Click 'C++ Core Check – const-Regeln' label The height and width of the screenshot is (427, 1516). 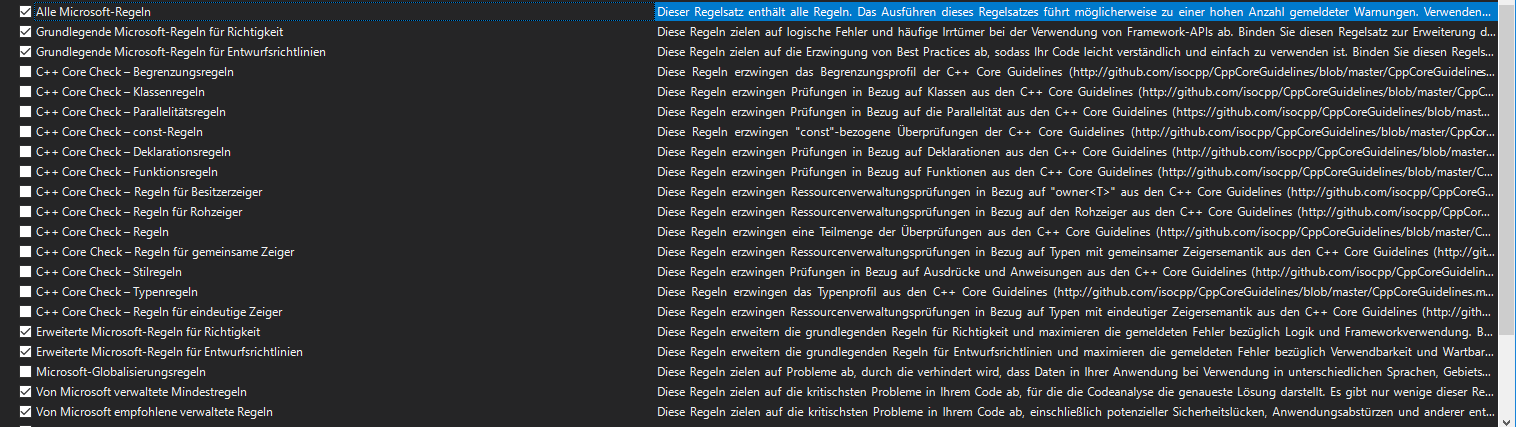coord(119,131)
